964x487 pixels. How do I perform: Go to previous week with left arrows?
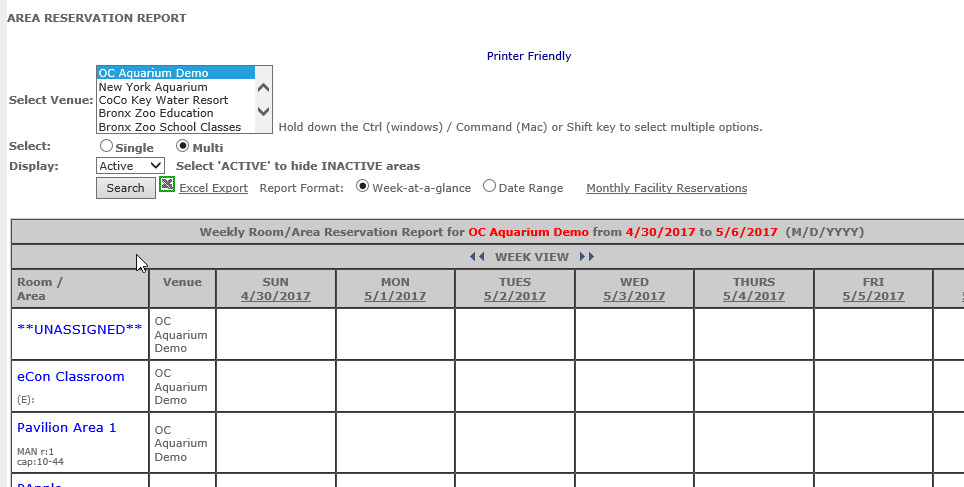(476, 257)
